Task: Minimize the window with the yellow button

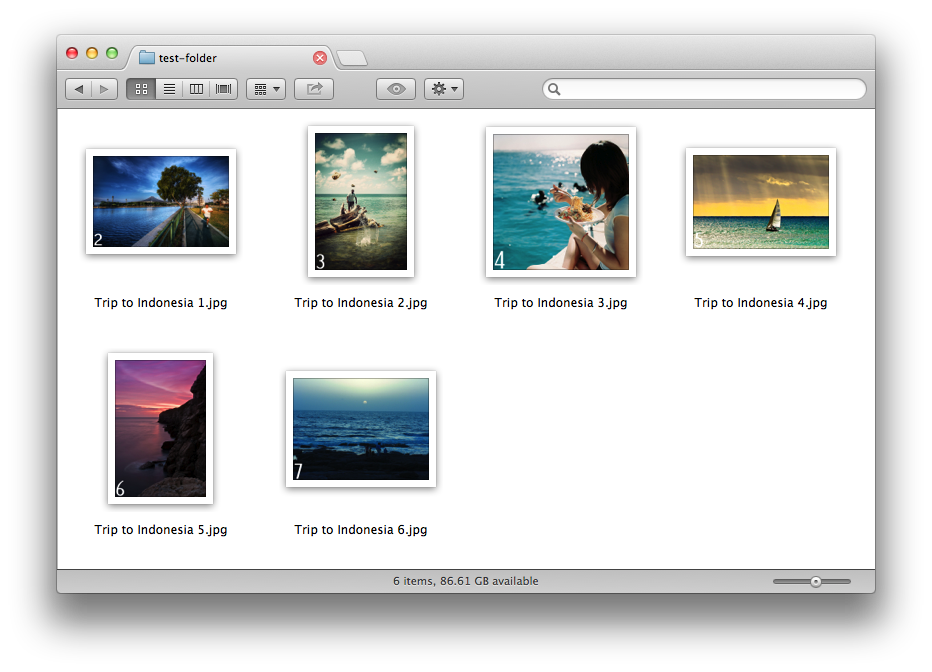Action: [x=92, y=53]
